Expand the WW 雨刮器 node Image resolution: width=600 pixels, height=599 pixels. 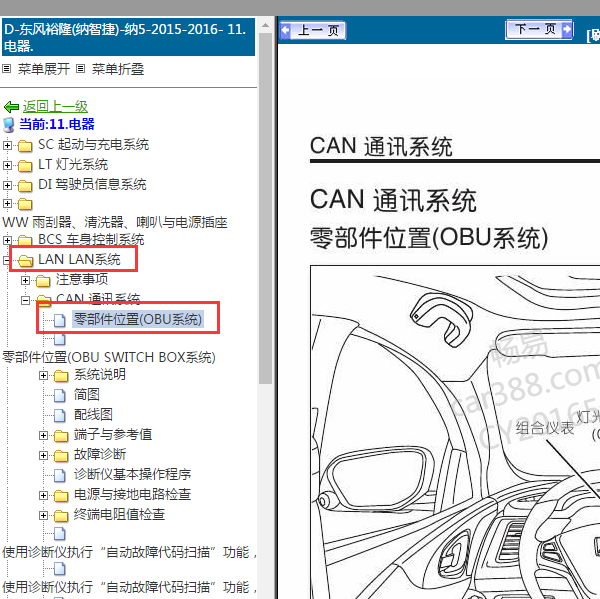point(7,204)
